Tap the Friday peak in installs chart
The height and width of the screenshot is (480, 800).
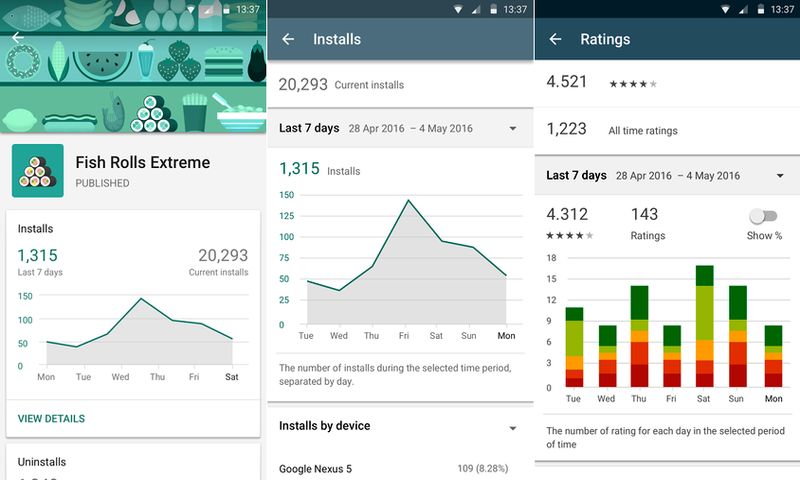(x=408, y=201)
